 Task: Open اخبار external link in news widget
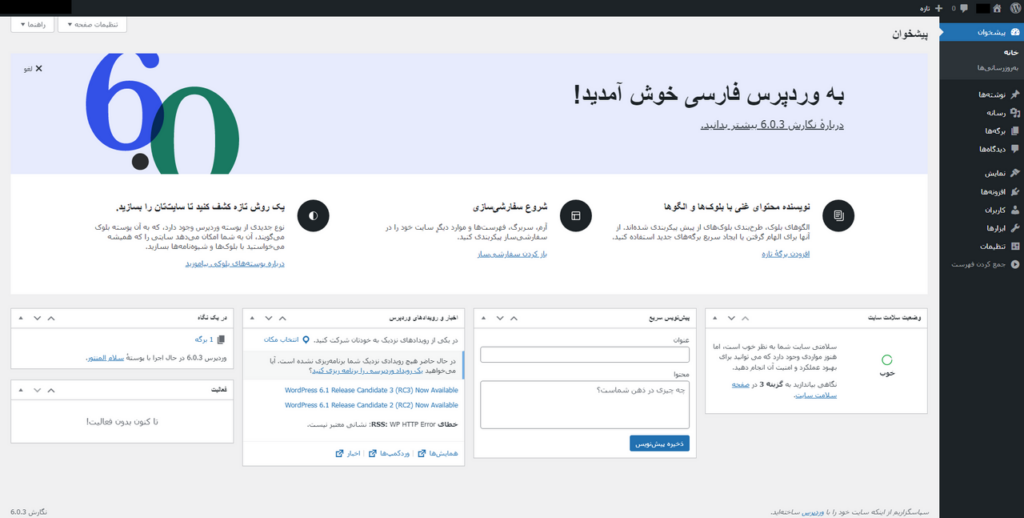point(348,453)
